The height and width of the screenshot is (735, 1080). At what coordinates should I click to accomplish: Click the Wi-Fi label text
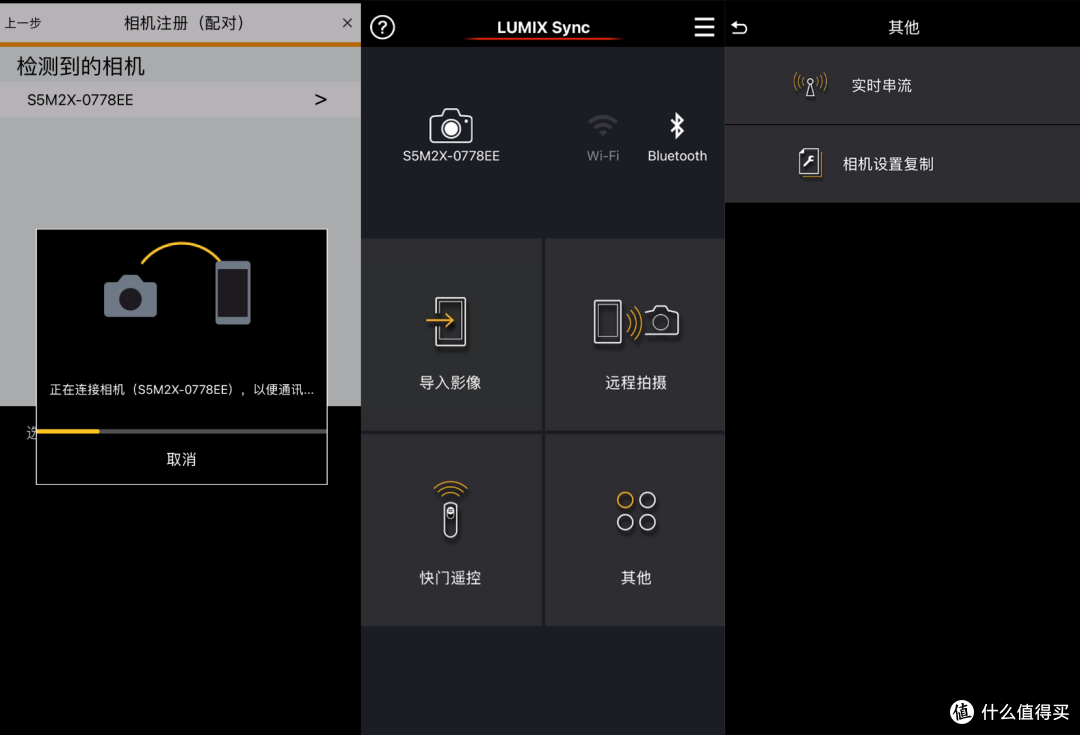[603, 156]
